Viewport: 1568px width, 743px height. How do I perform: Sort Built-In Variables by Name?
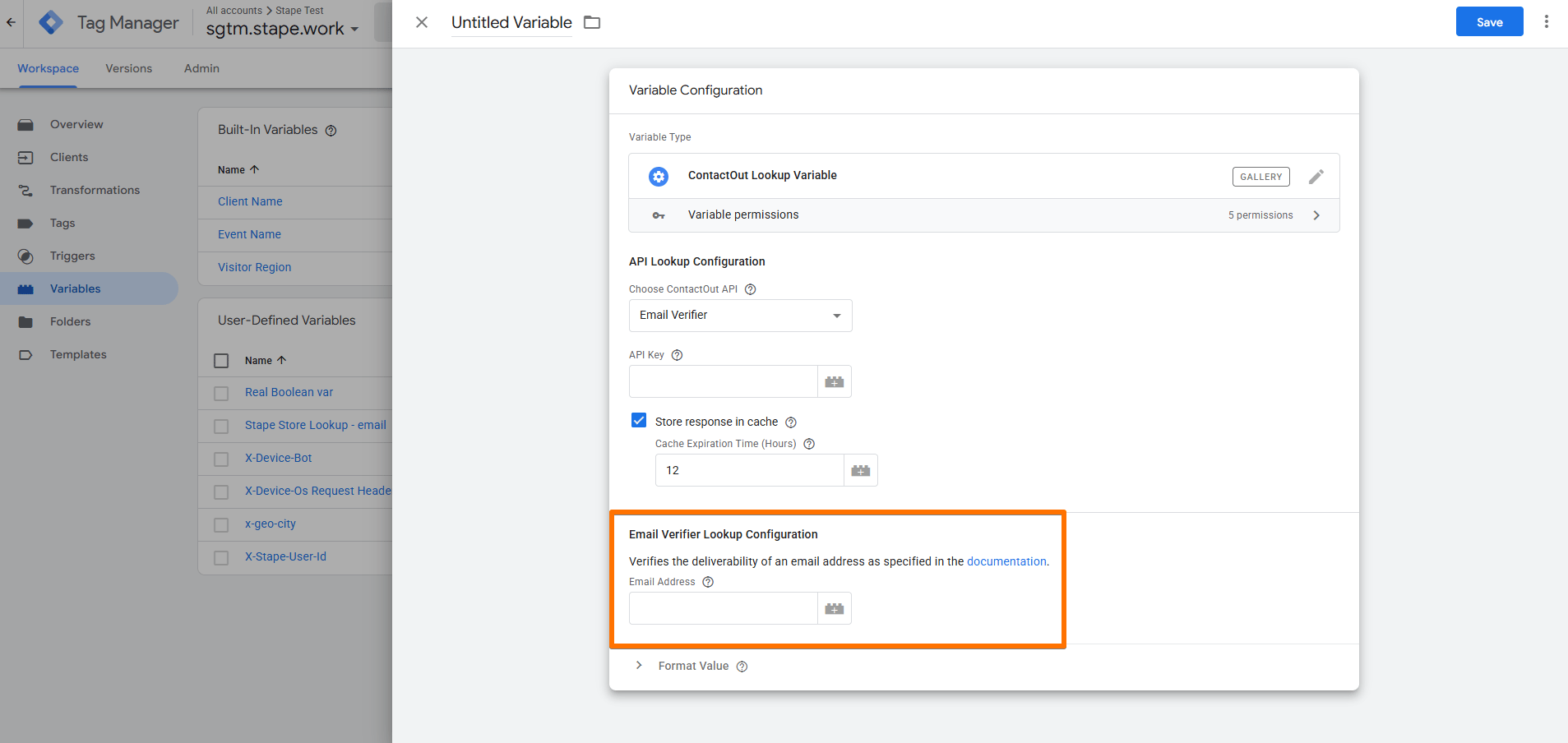tap(238, 169)
